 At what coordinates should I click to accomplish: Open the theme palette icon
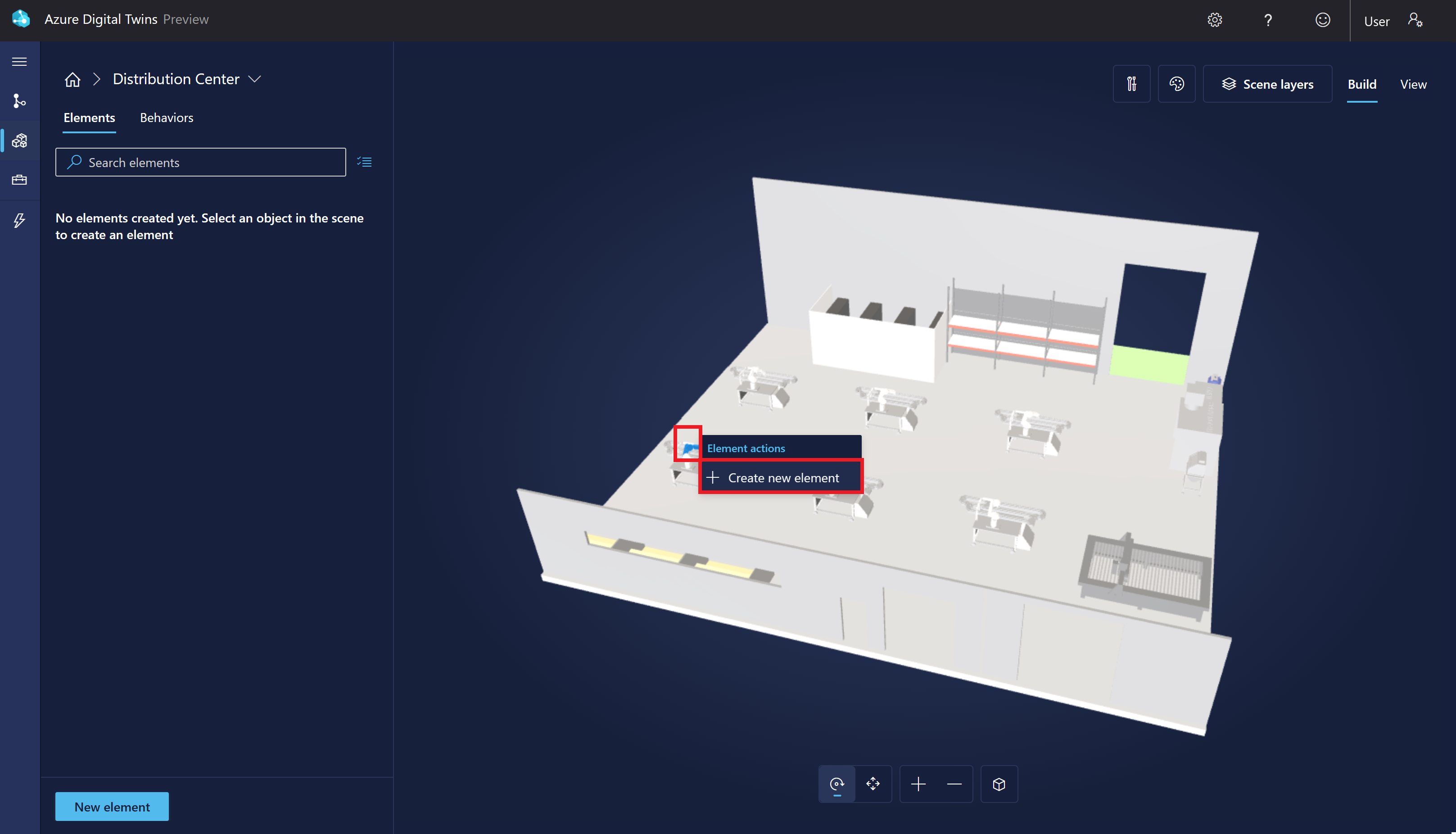(1176, 84)
